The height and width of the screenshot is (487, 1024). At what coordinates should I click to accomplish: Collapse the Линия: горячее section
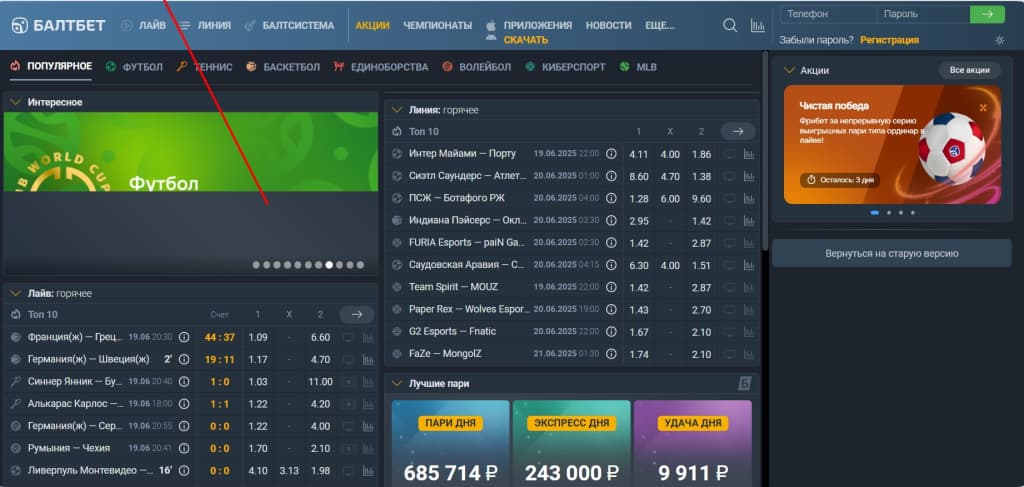396,110
